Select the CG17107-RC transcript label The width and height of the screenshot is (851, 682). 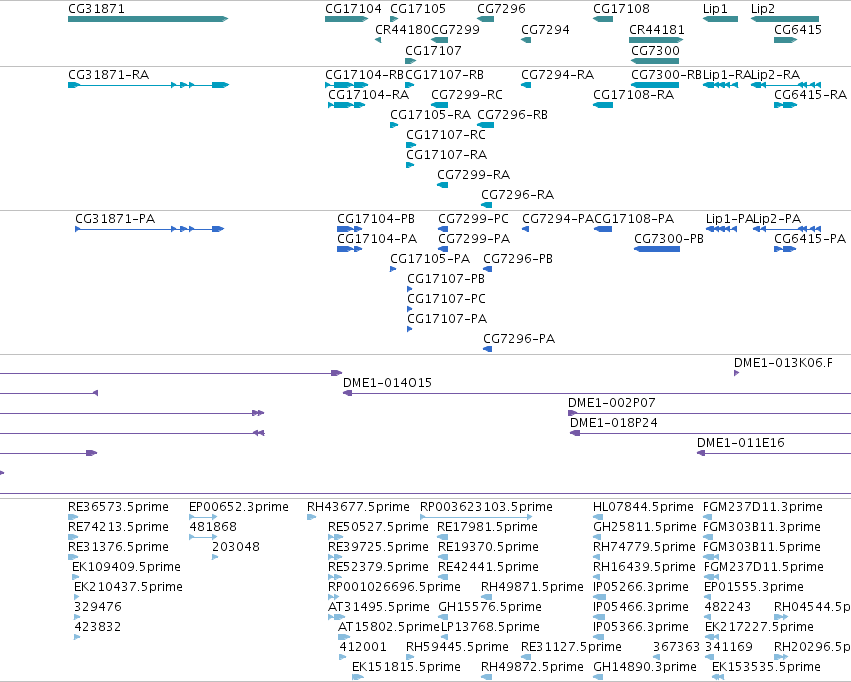tap(446, 135)
